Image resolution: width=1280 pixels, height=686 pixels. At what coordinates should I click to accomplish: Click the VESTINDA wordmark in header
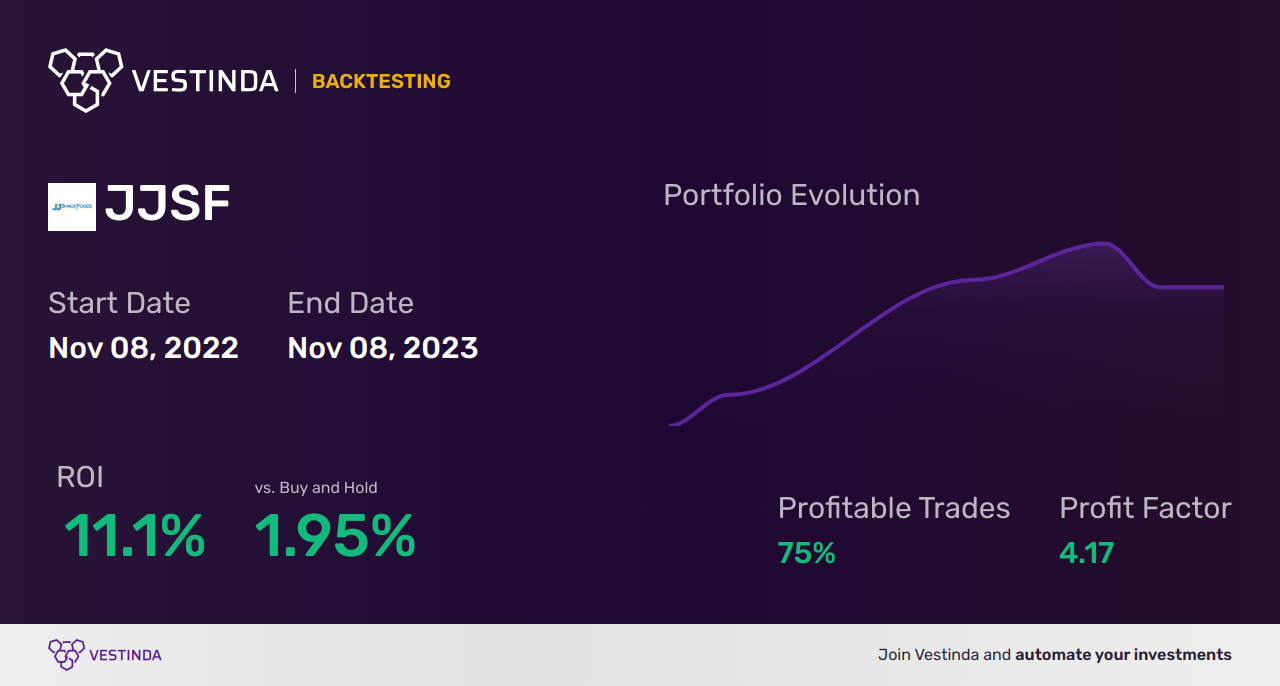pyautogui.click(x=205, y=81)
